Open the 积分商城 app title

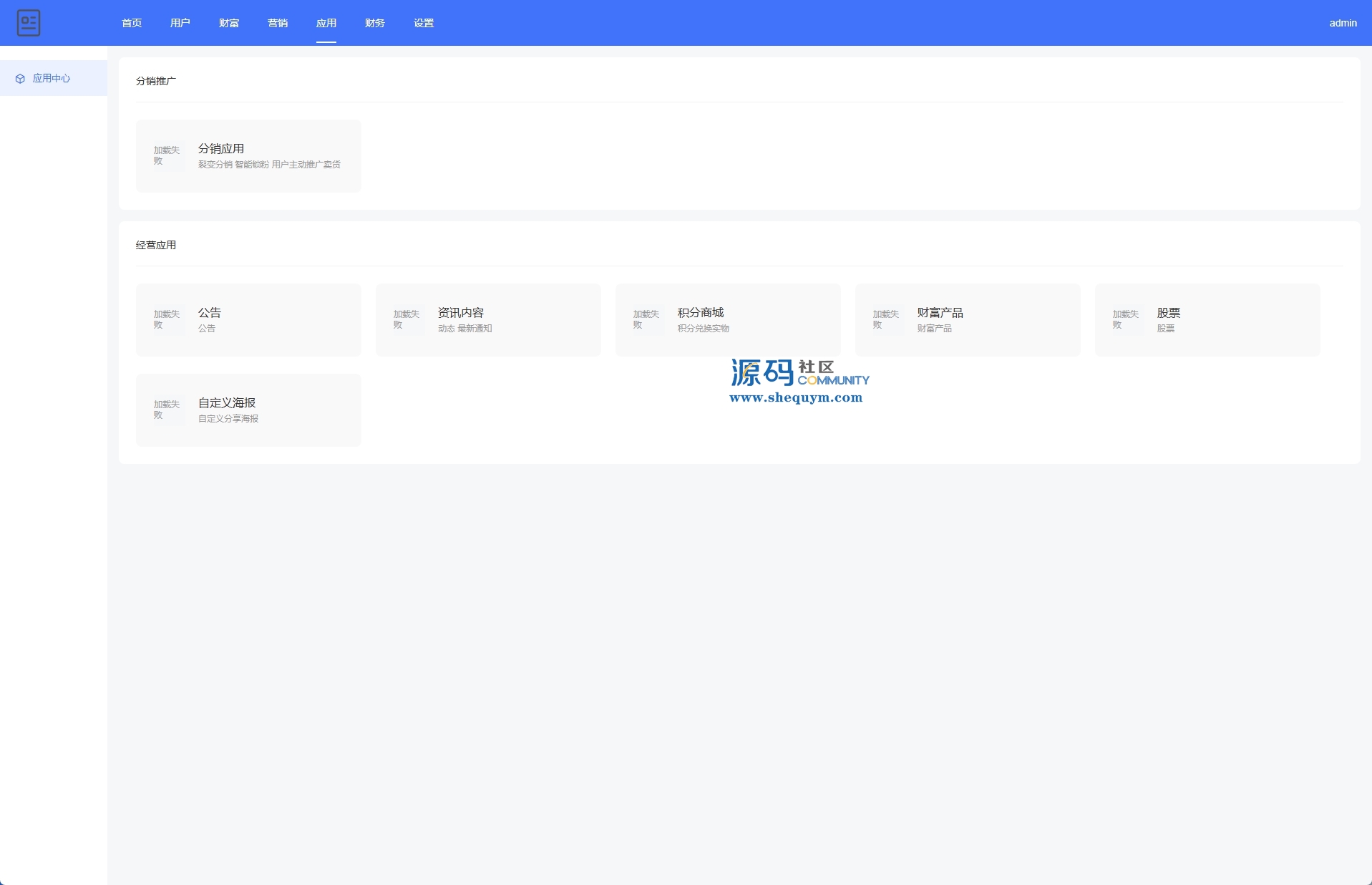[x=701, y=312]
